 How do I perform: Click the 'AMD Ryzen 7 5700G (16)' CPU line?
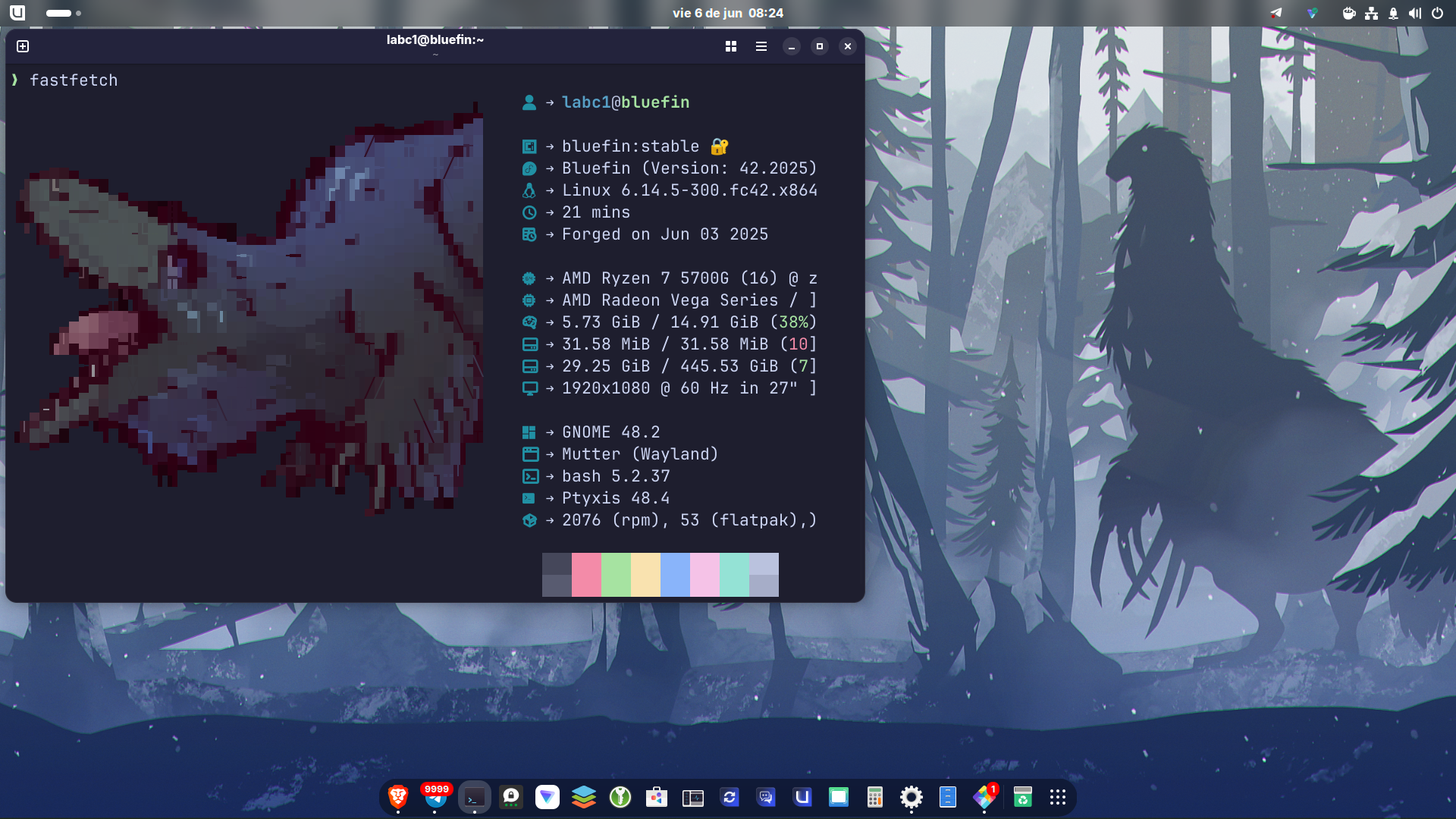[x=689, y=278]
